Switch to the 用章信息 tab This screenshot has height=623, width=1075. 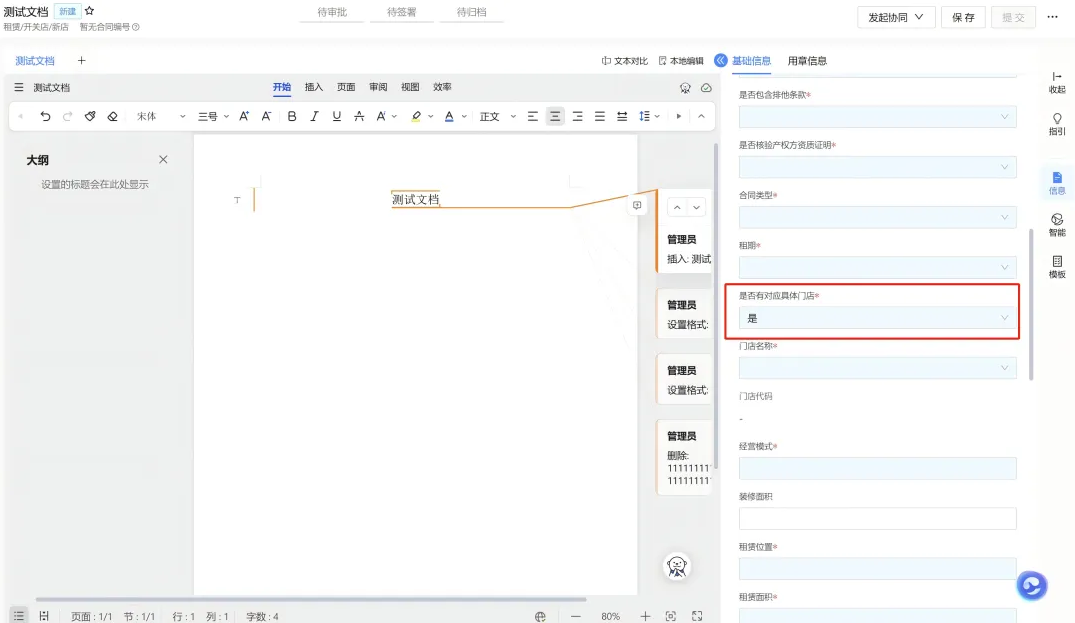807,61
